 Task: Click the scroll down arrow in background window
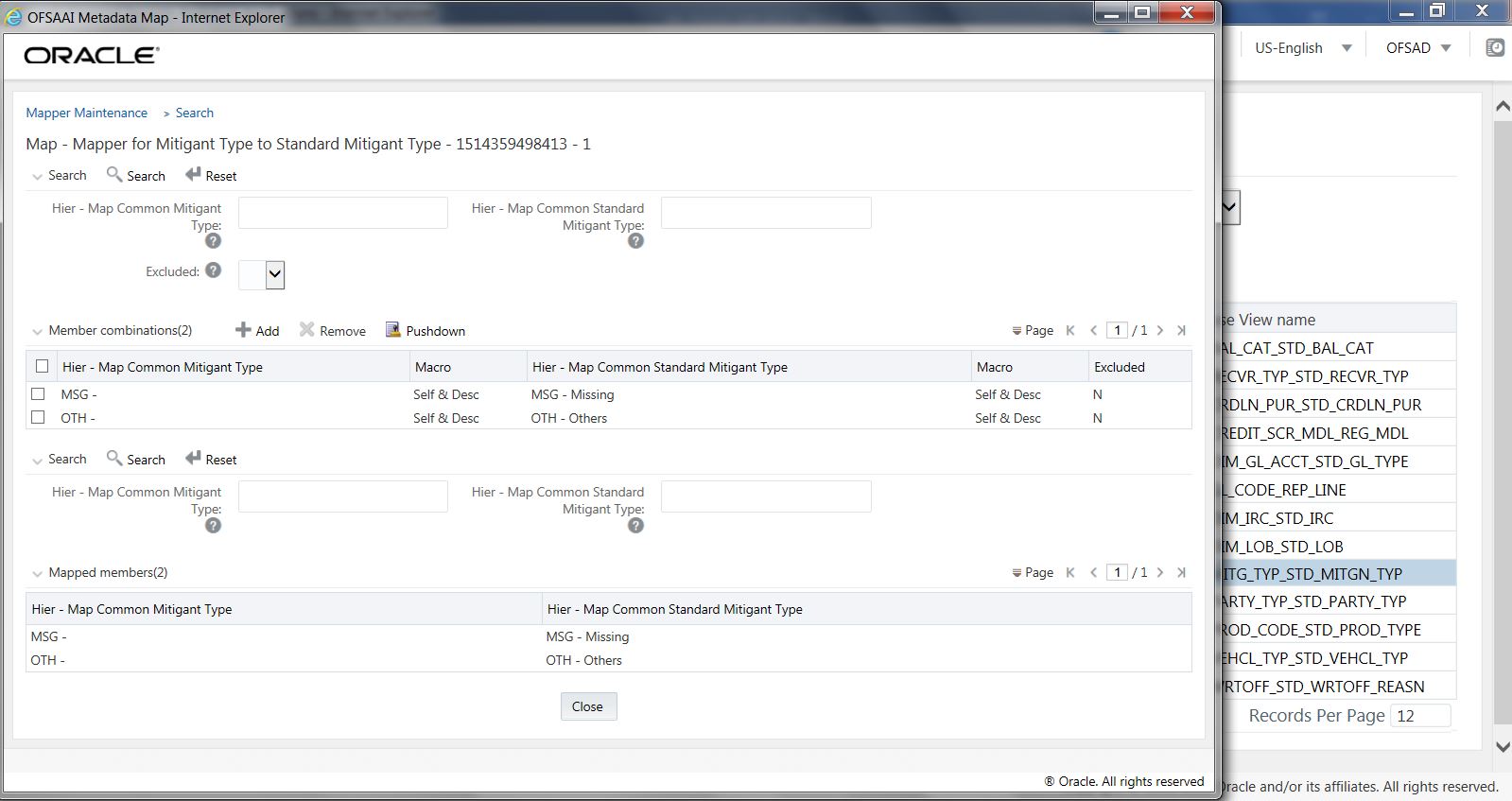tap(1503, 746)
